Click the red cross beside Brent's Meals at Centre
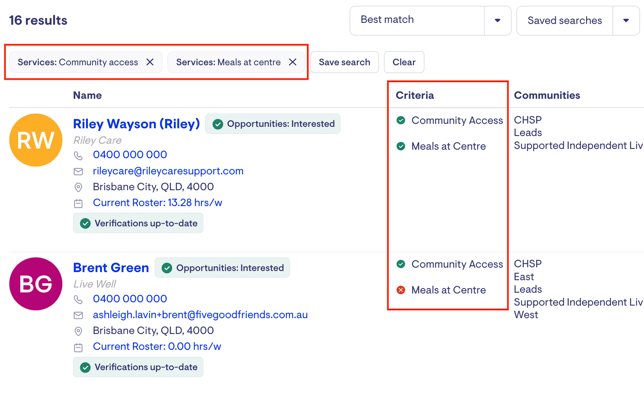Image resolution: width=644 pixels, height=393 pixels. click(401, 290)
